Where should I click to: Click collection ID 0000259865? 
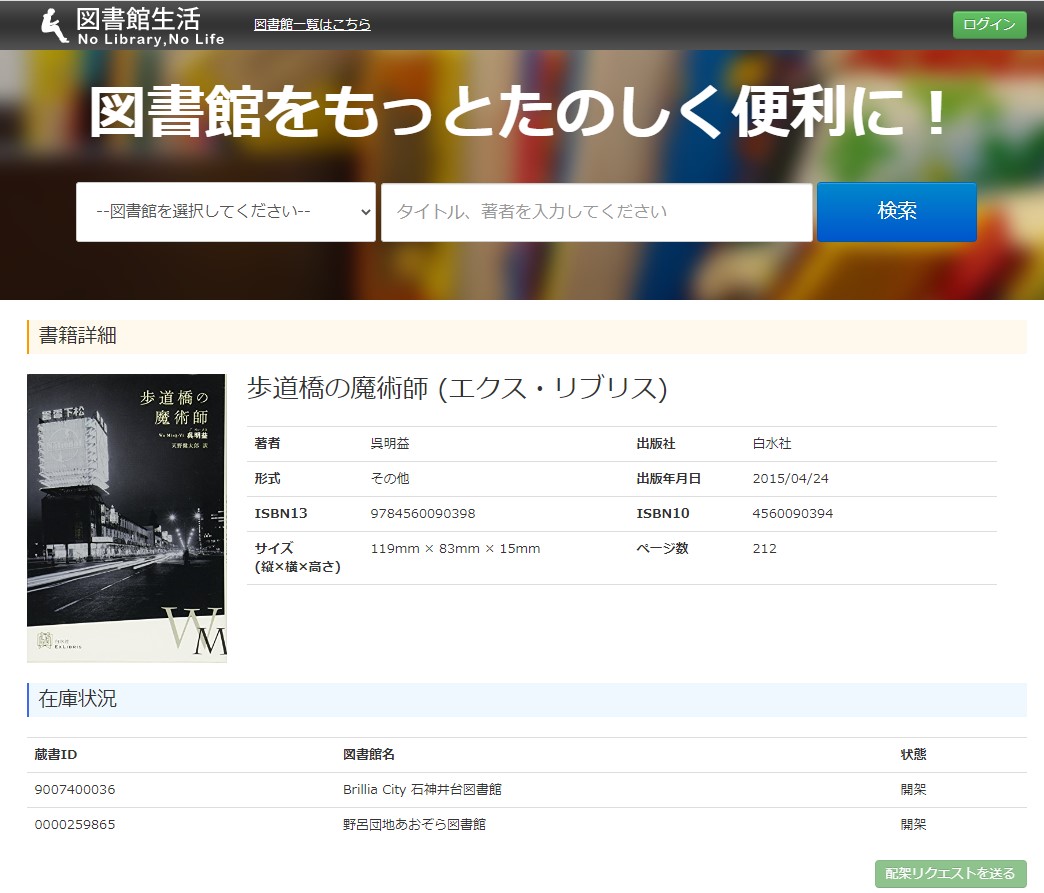pos(75,825)
